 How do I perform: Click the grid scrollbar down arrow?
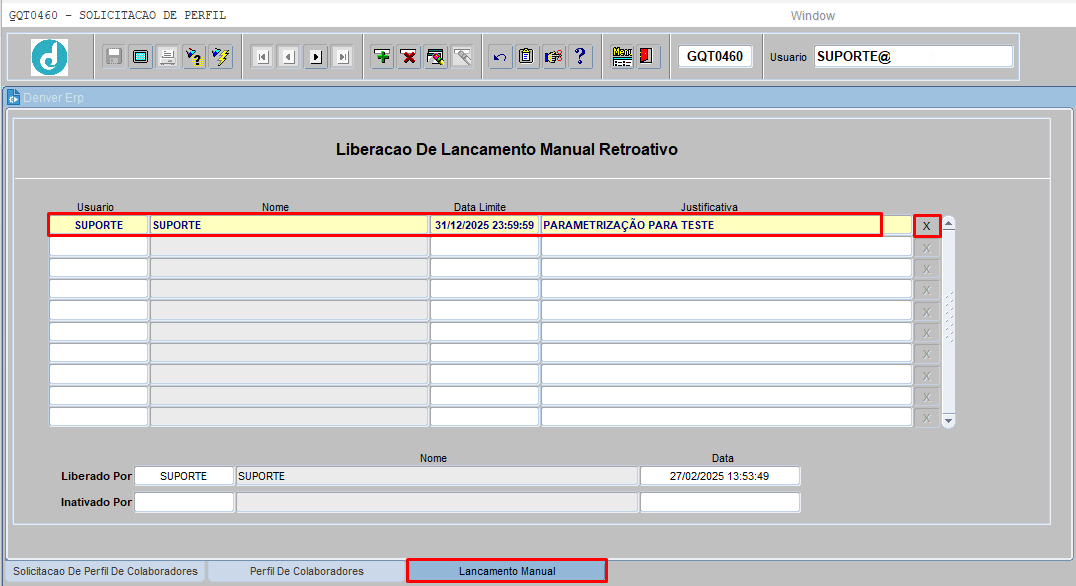point(948,421)
